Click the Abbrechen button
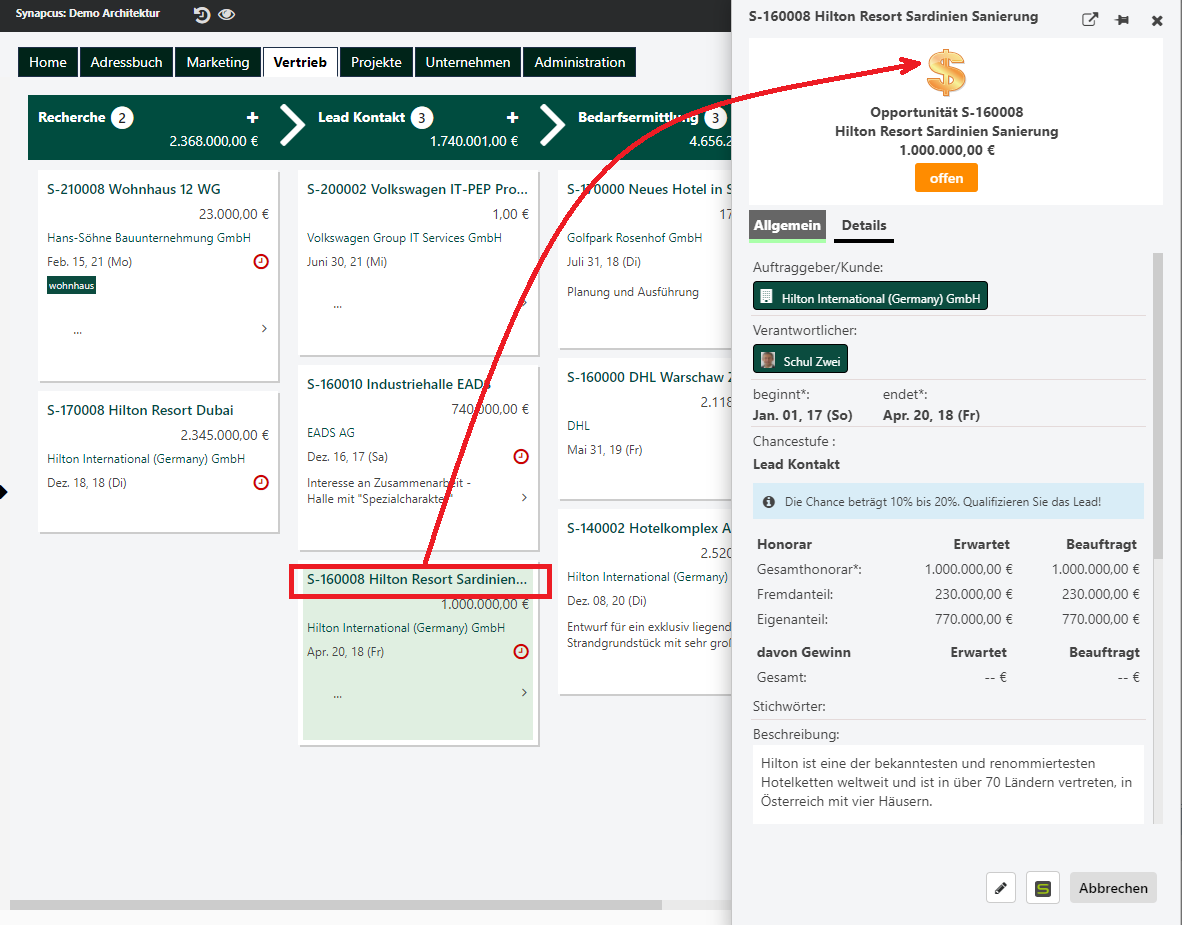1182x925 pixels. click(1113, 887)
